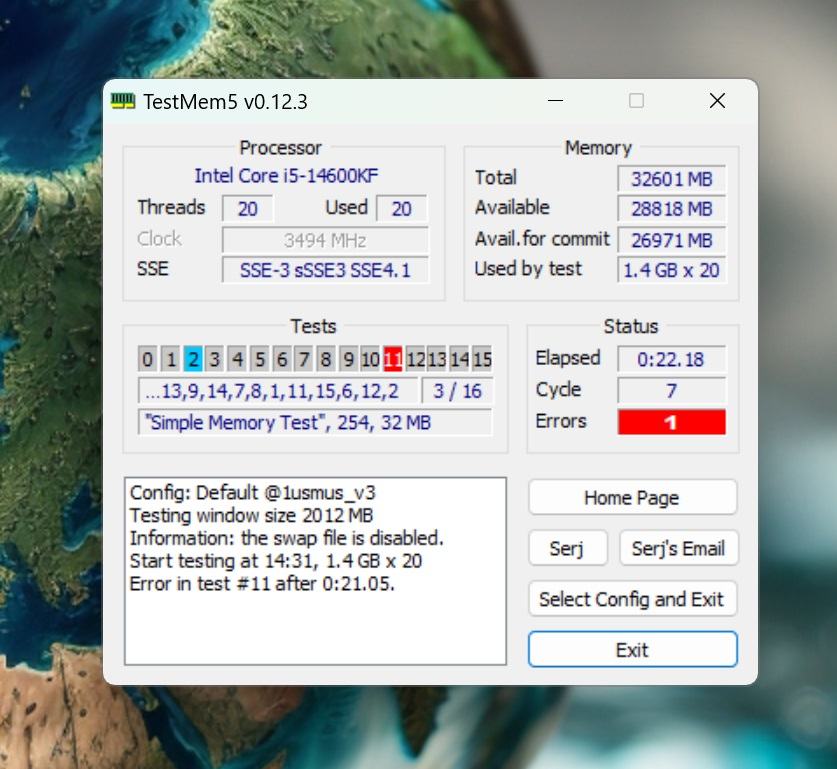This screenshot has height=769, width=837.
Task: Select highlighted blue test 2 box
Action: [x=193, y=359]
